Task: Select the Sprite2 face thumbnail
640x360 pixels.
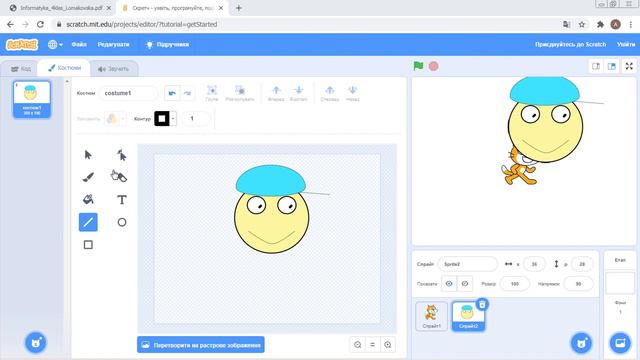Action: [468, 316]
